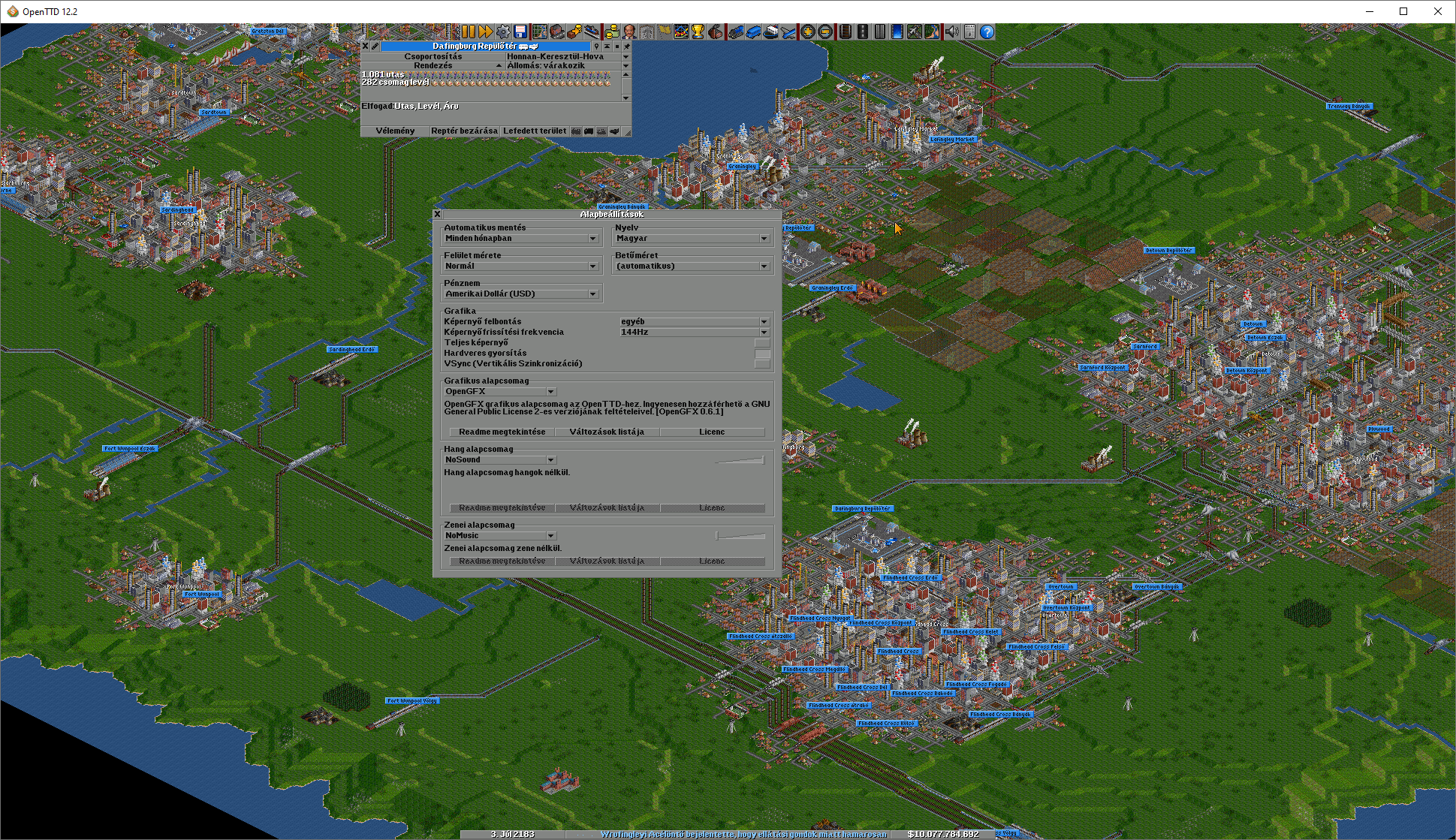Toggle the Teljes képernyő fullscreen option
The width and height of the screenshot is (1456, 840).
coord(762,342)
